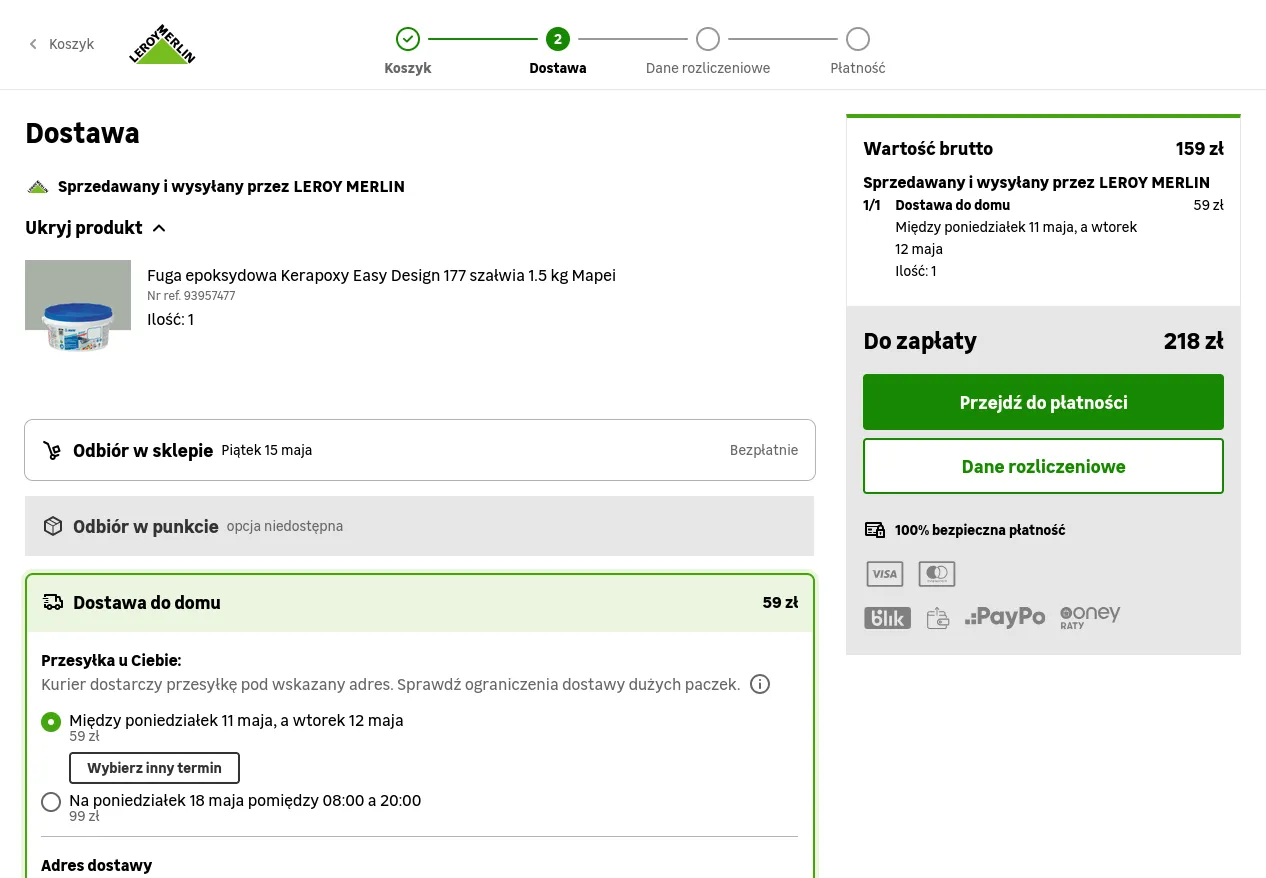Click the Dostawa do domu truck icon
Viewport: 1266px width, 878px height.
tap(52, 602)
